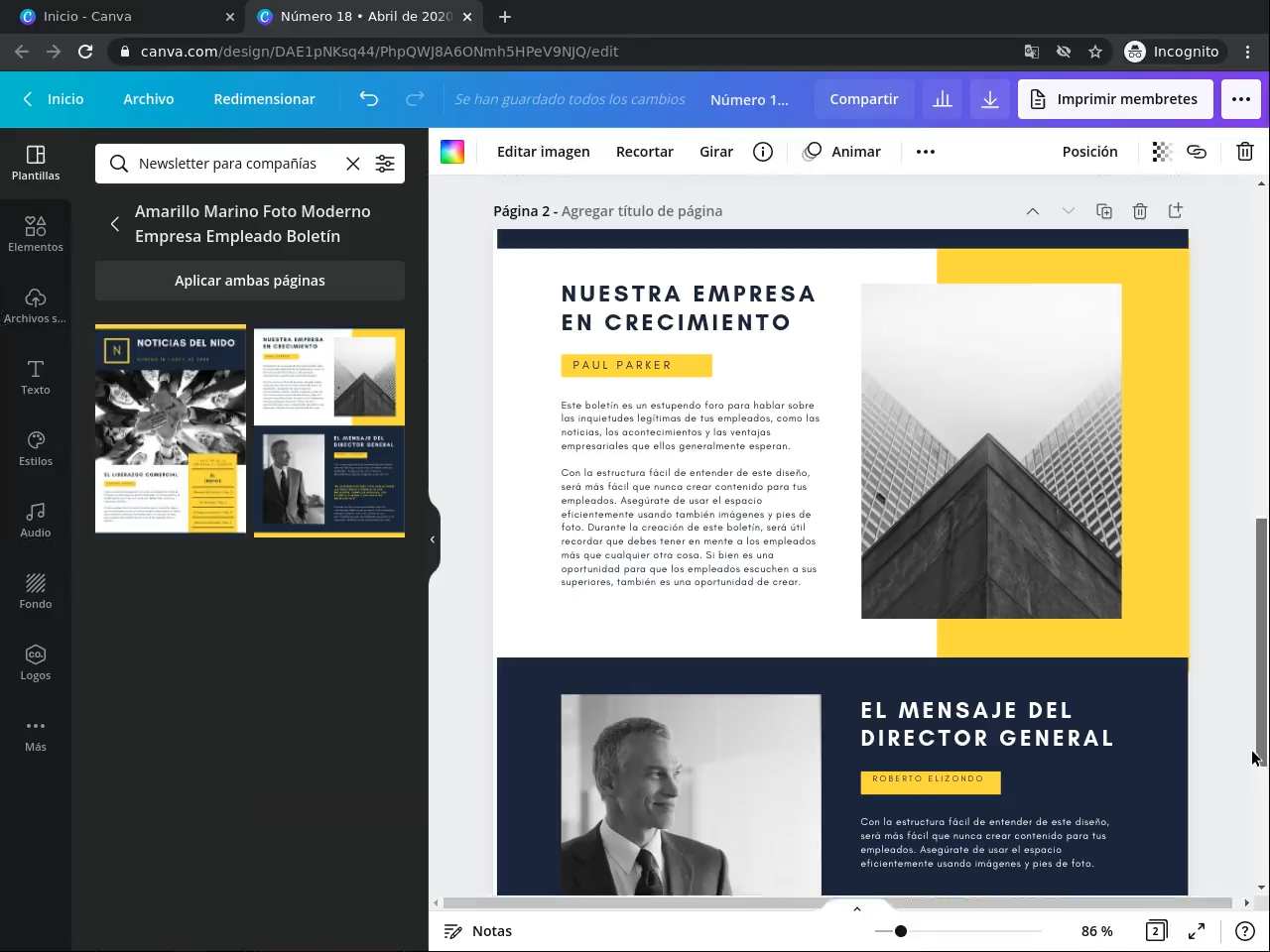Show more sidebar options under Más

click(x=36, y=735)
